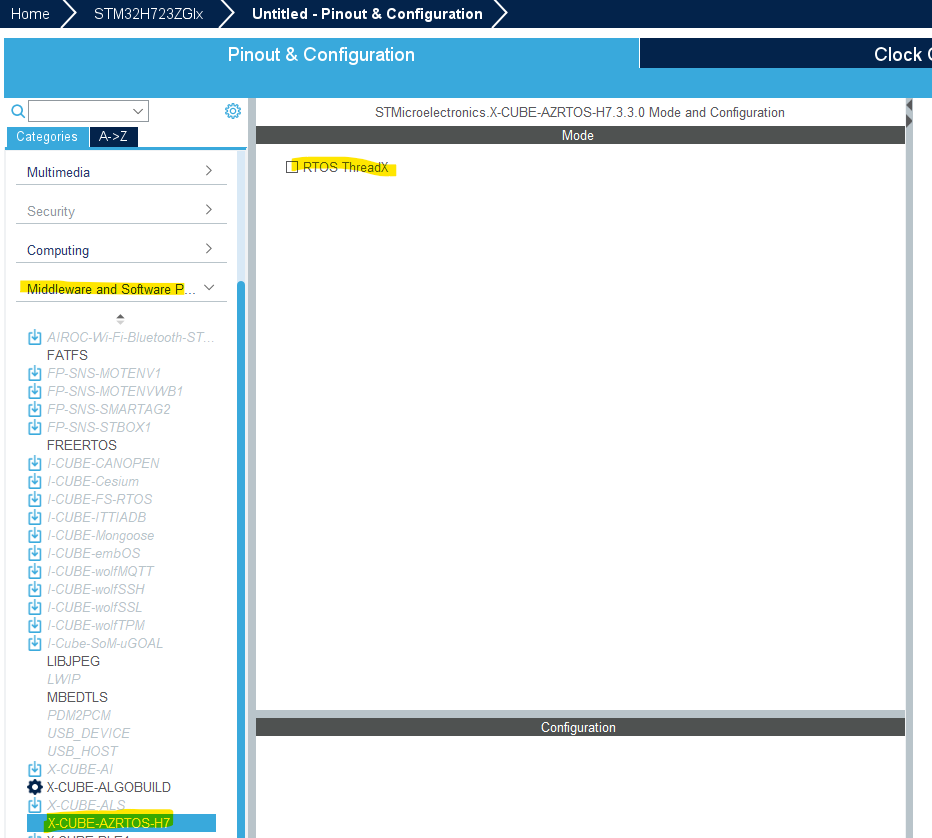The image size is (932, 838).
Task: Click download icon beside AIROC-Wi-Fi-Bluetooth
Action: coord(35,338)
